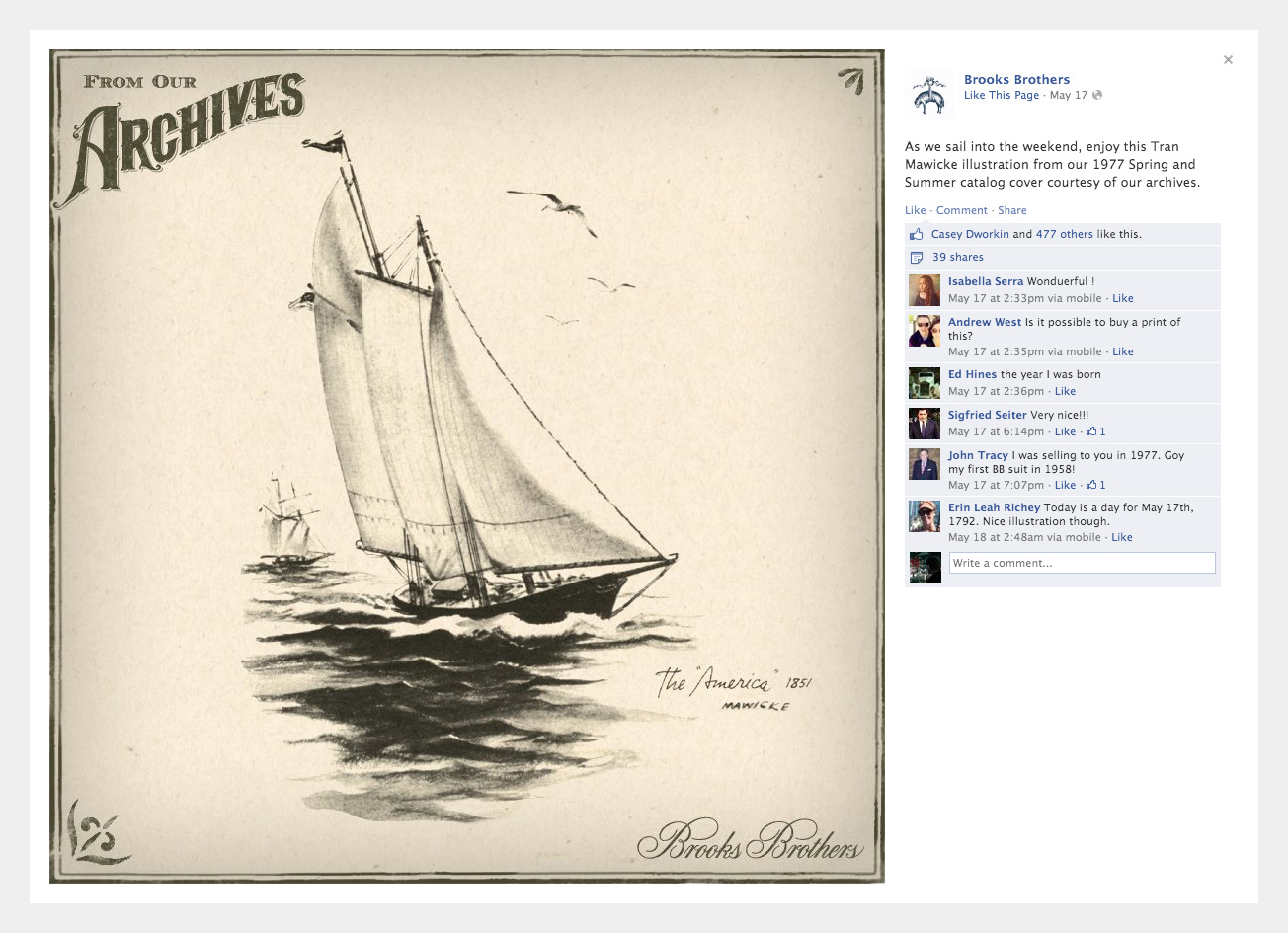Open Isabella Serra's profile picture
1288x933 pixels.
click(925, 290)
